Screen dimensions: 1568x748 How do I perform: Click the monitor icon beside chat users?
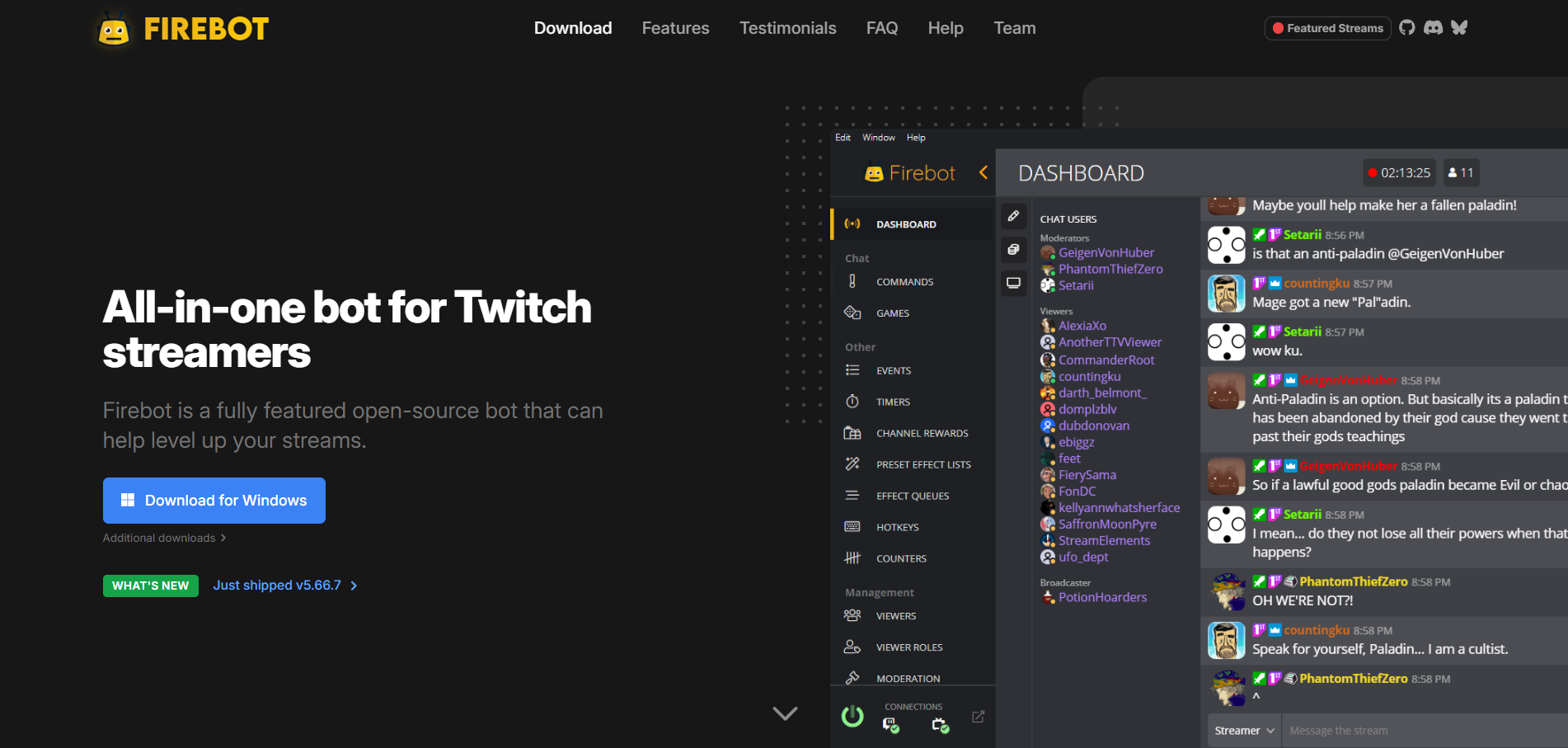tap(1014, 283)
